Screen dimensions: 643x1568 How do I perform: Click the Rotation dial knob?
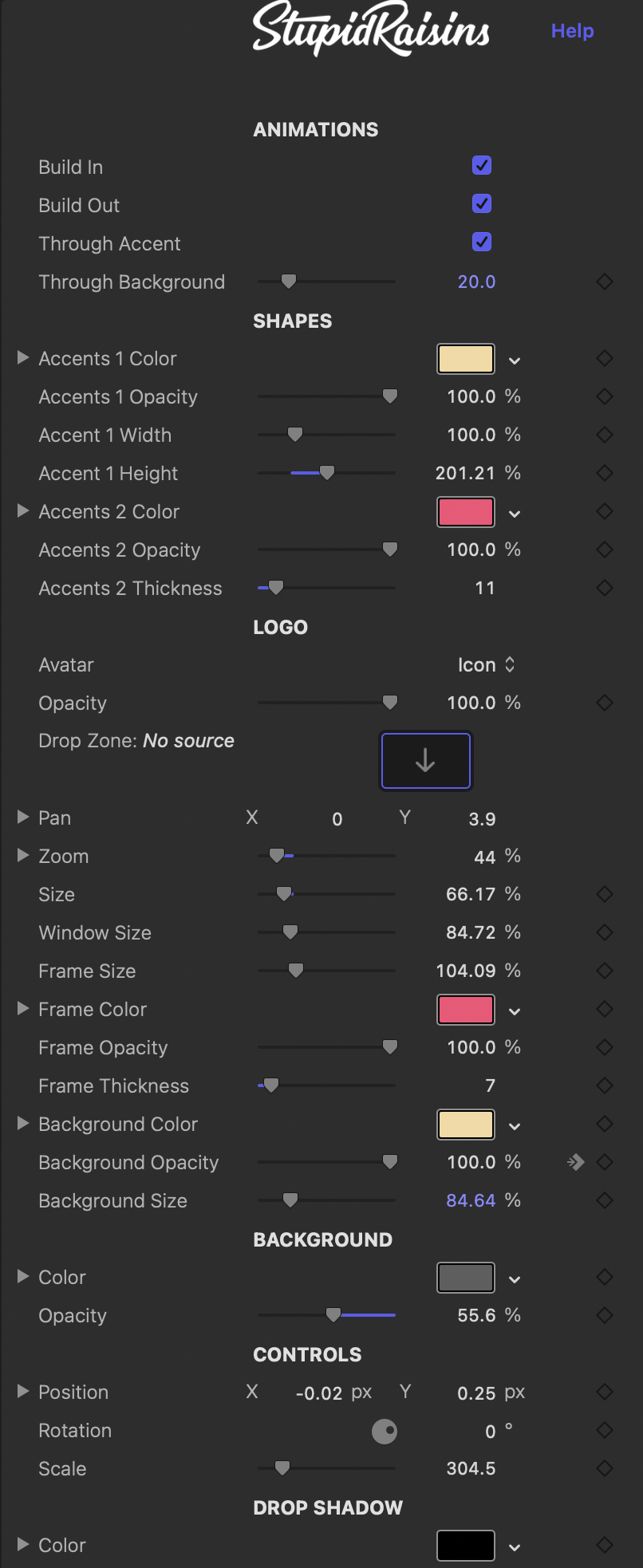385,1431
